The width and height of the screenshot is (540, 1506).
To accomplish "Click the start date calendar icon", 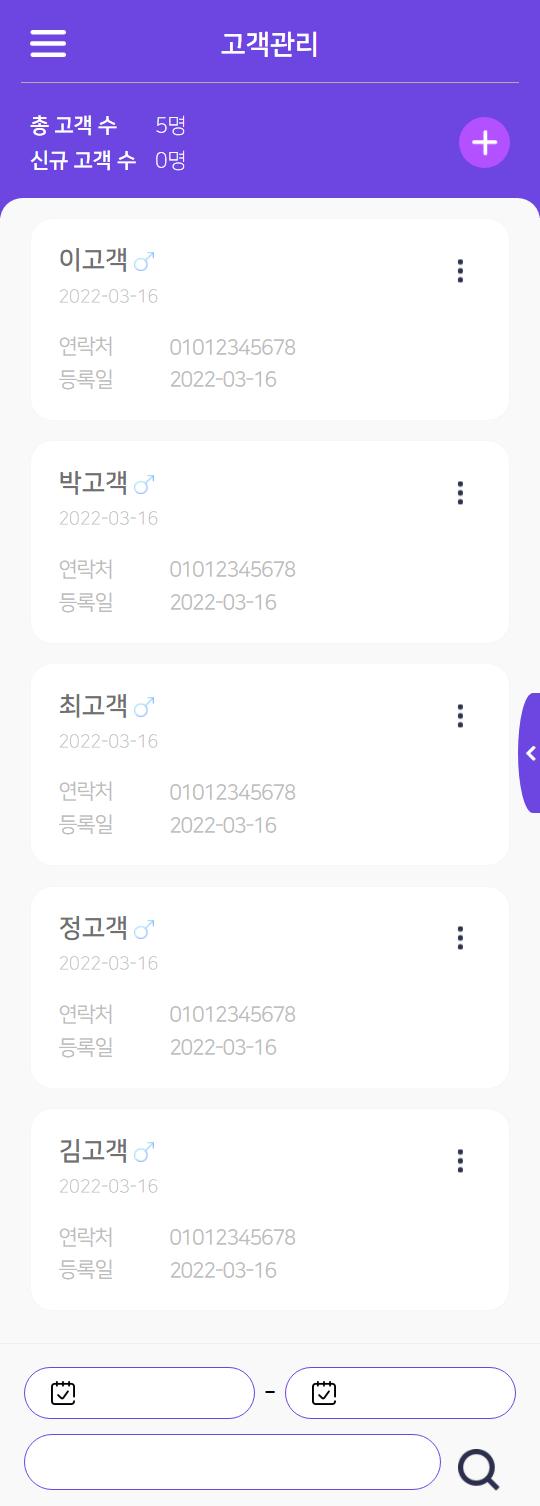I will tap(63, 1392).
